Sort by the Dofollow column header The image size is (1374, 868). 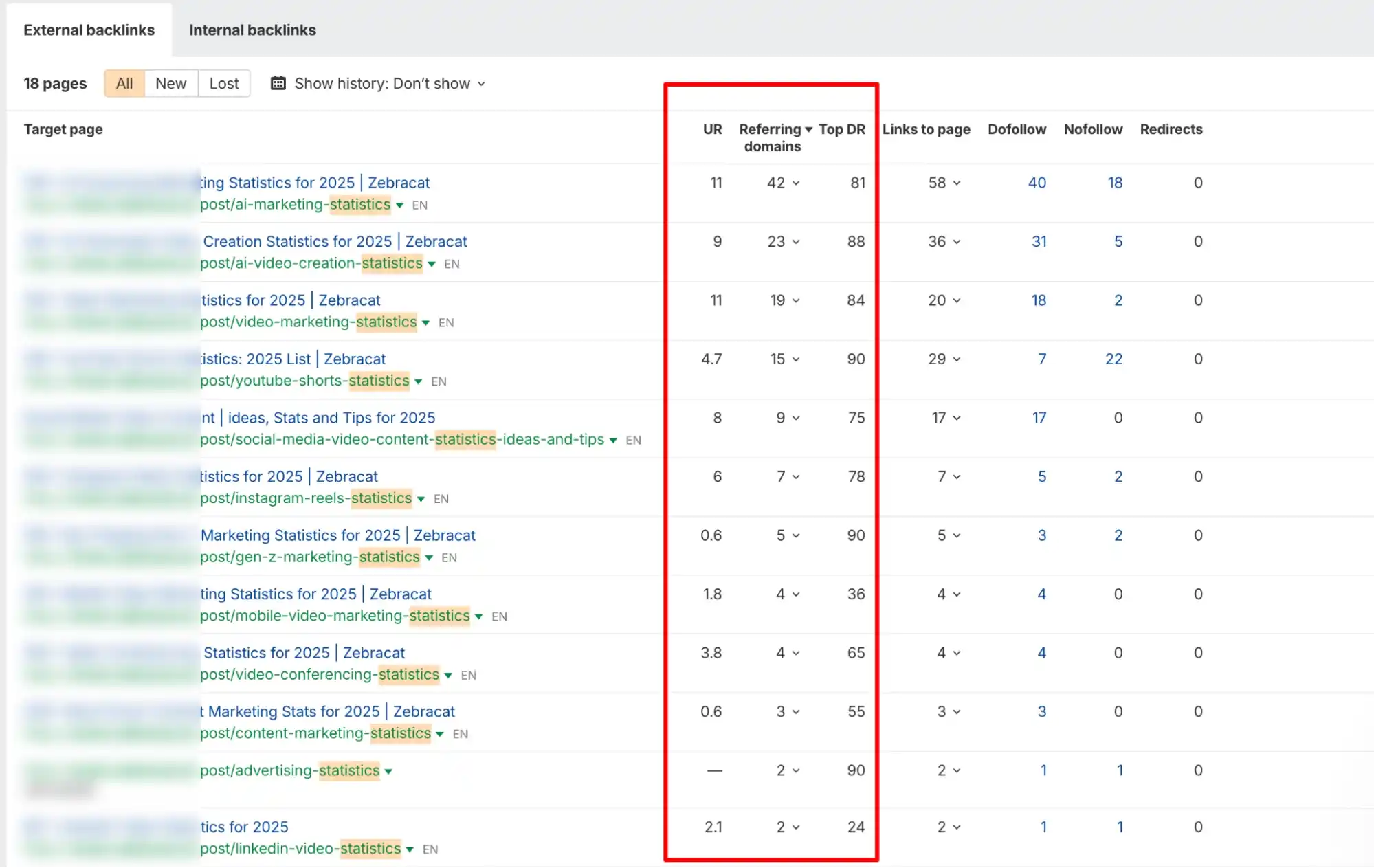click(x=1017, y=129)
